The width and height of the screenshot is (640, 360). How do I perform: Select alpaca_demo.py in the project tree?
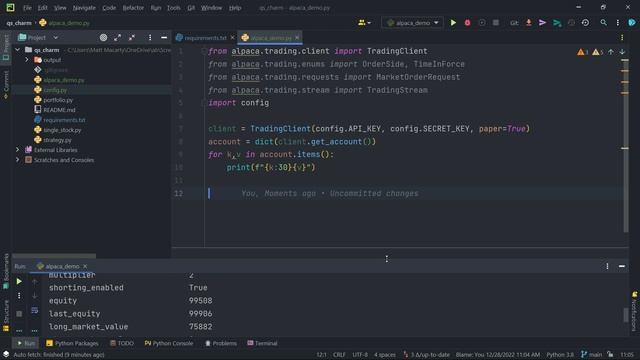click(x=64, y=80)
